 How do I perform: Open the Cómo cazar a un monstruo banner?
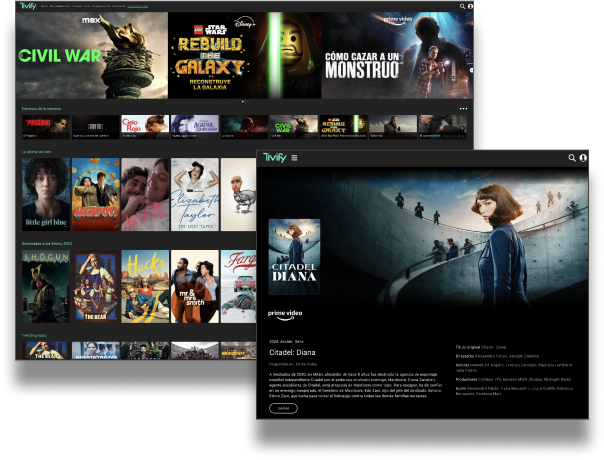pyautogui.click(x=398, y=55)
